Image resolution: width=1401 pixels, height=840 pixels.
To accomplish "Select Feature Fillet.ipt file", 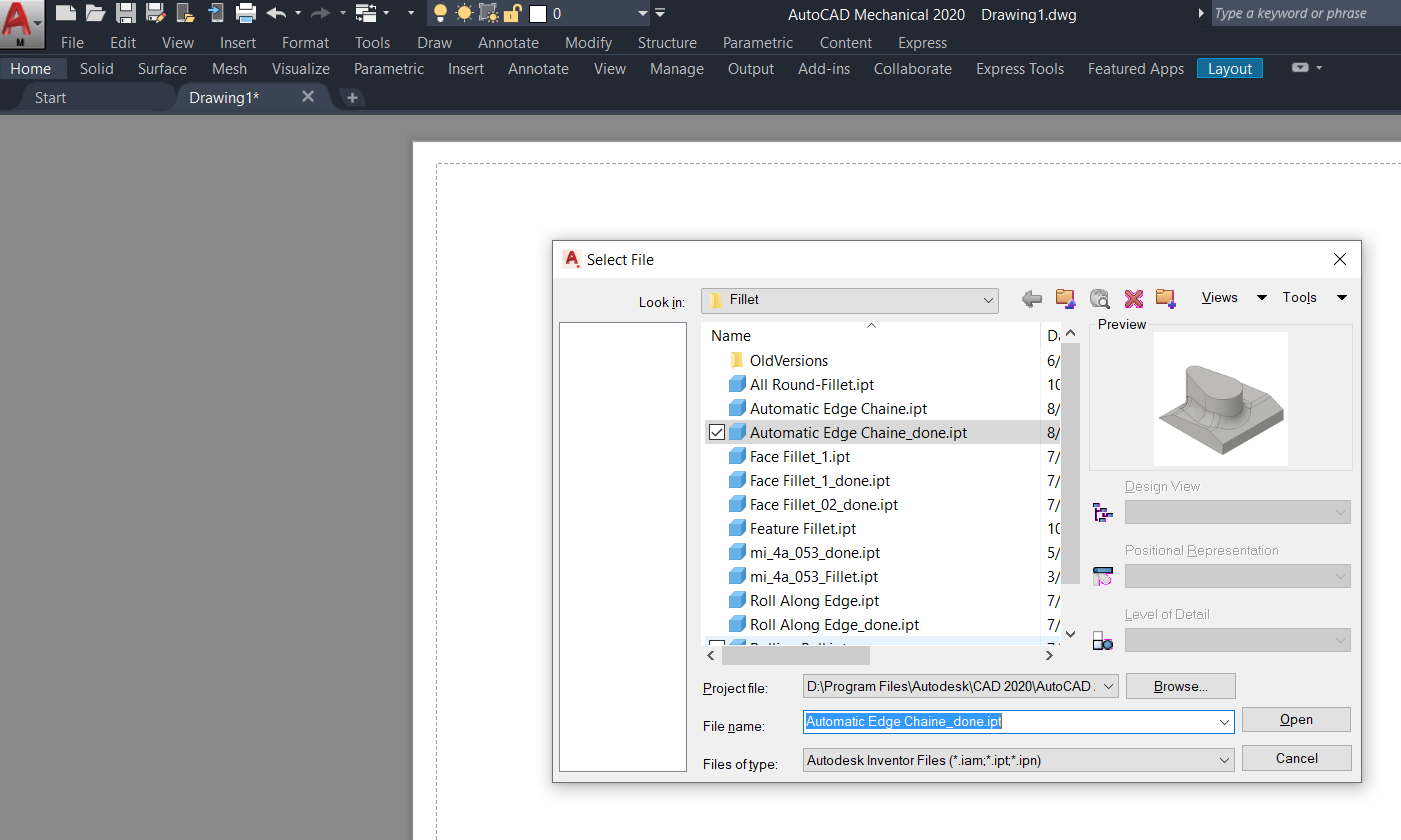I will click(x=803, y=529).
